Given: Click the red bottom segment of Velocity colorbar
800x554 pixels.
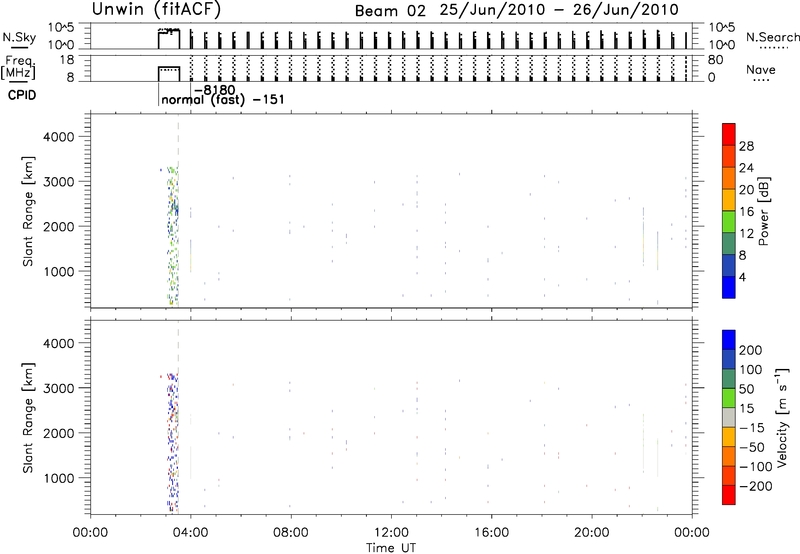Looking at the screenshot, I should [729, 495].
